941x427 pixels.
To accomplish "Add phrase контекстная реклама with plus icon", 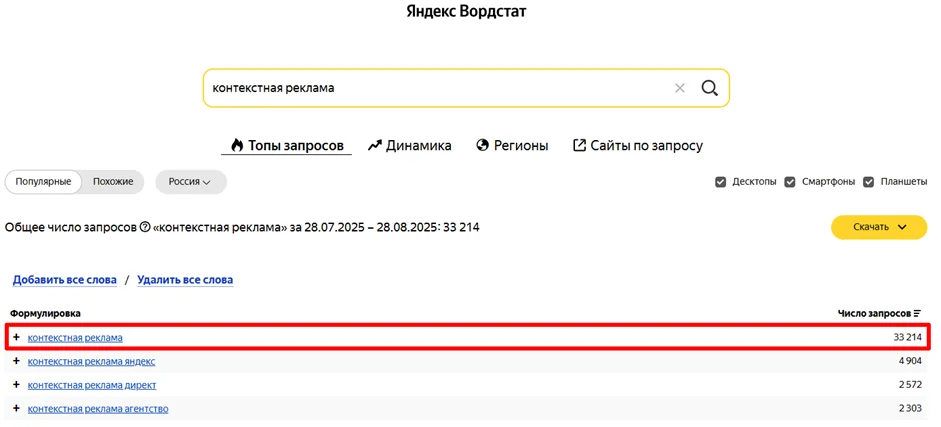I will click(16, 338).
